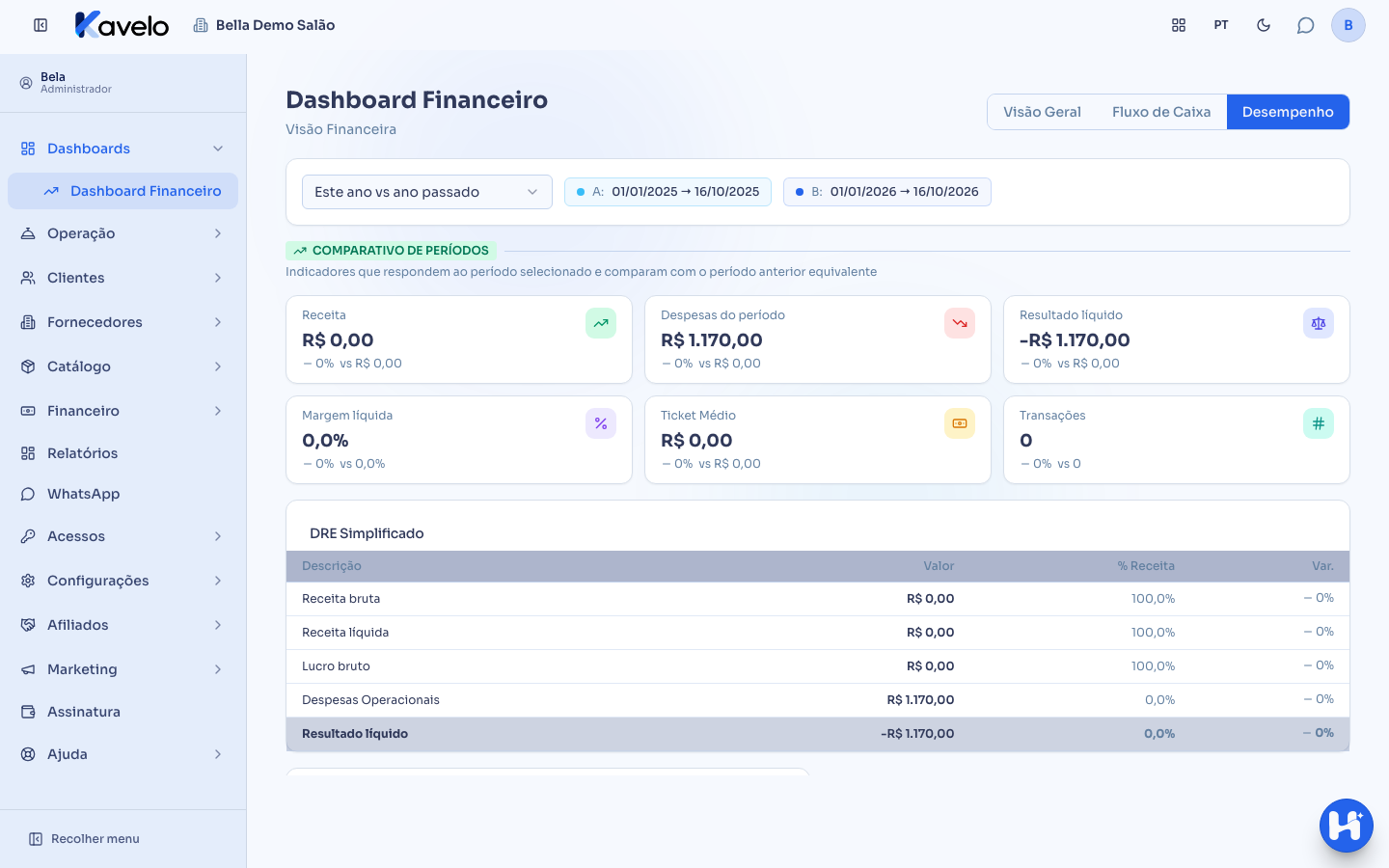Screen dimensions: 1389x868
Task: Change language with PT button
Action: [1221, 25]
